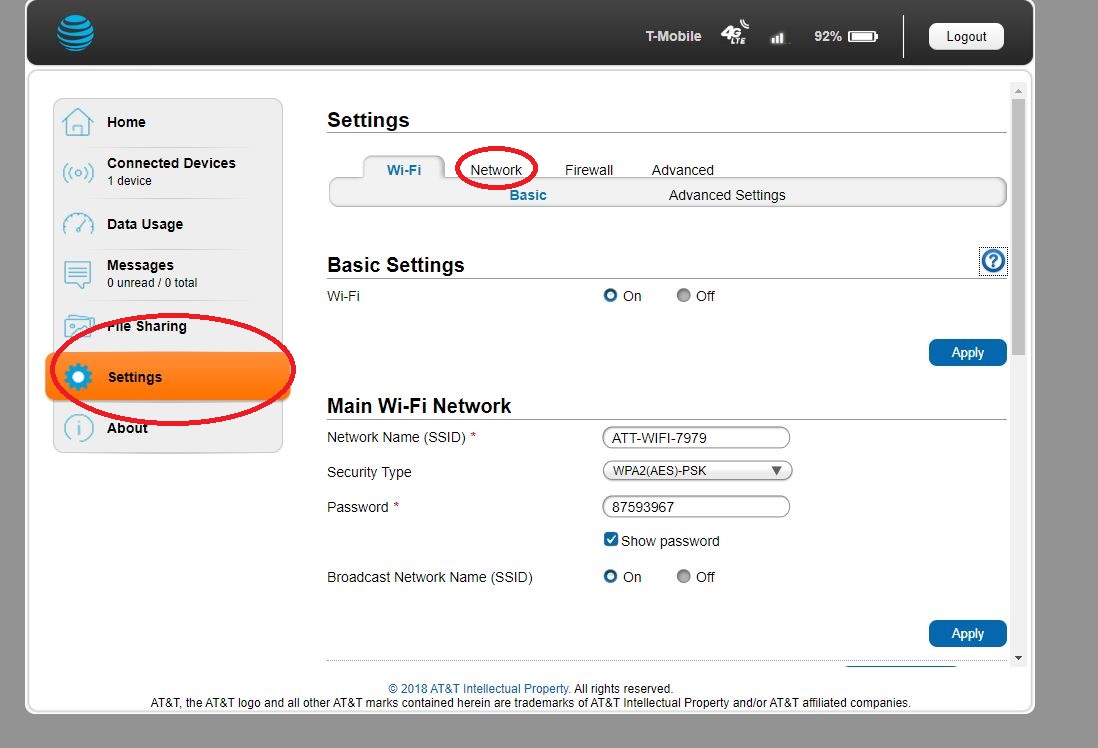
Task: Turn Wi-Fi On radio button
Action: 611,296
